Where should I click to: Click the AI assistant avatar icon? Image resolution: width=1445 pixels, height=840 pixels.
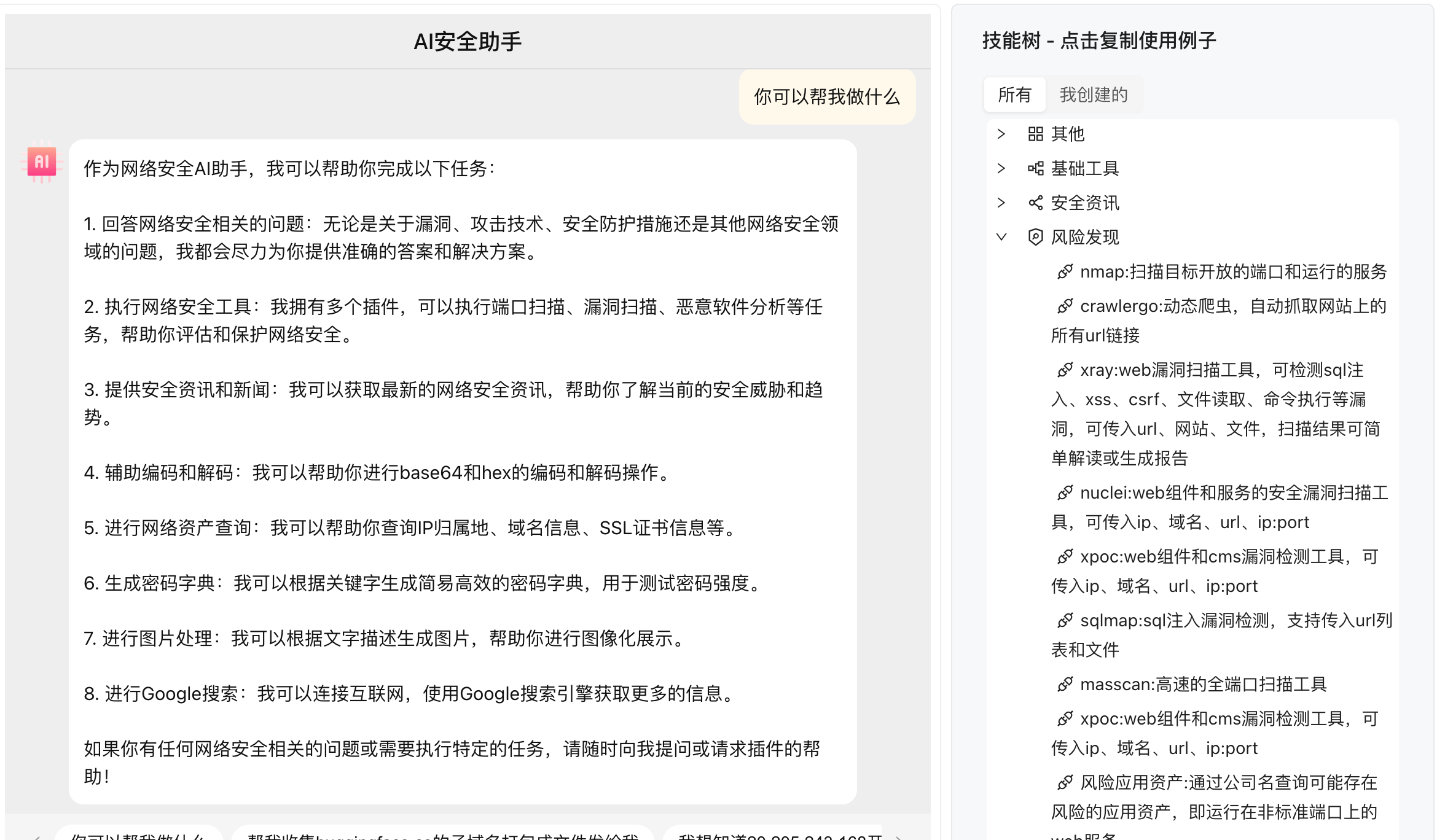42,161
